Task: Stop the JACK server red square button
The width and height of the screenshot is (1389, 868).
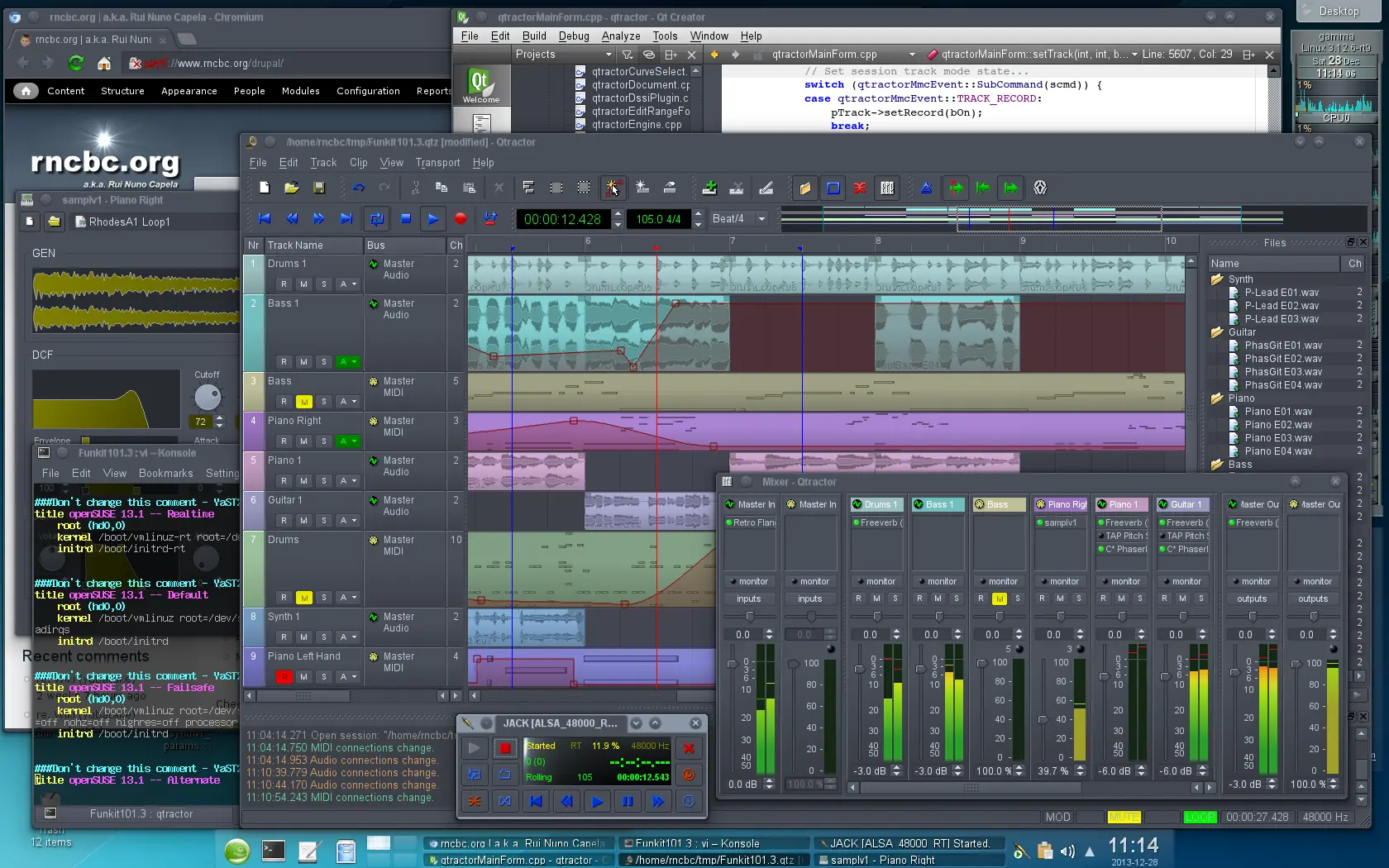Action: (x=504, y=749)
